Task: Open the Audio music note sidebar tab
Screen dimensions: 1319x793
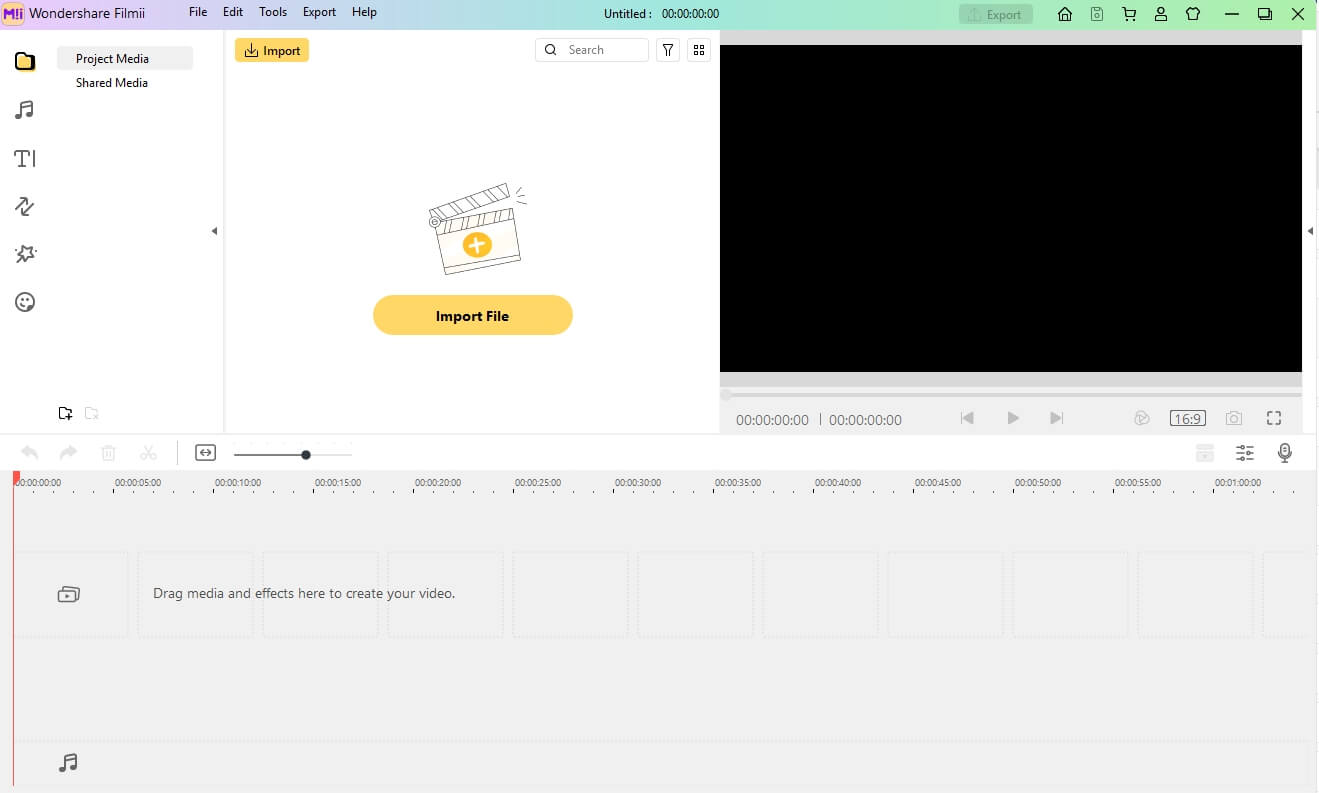Action: (x=25, y=110)
